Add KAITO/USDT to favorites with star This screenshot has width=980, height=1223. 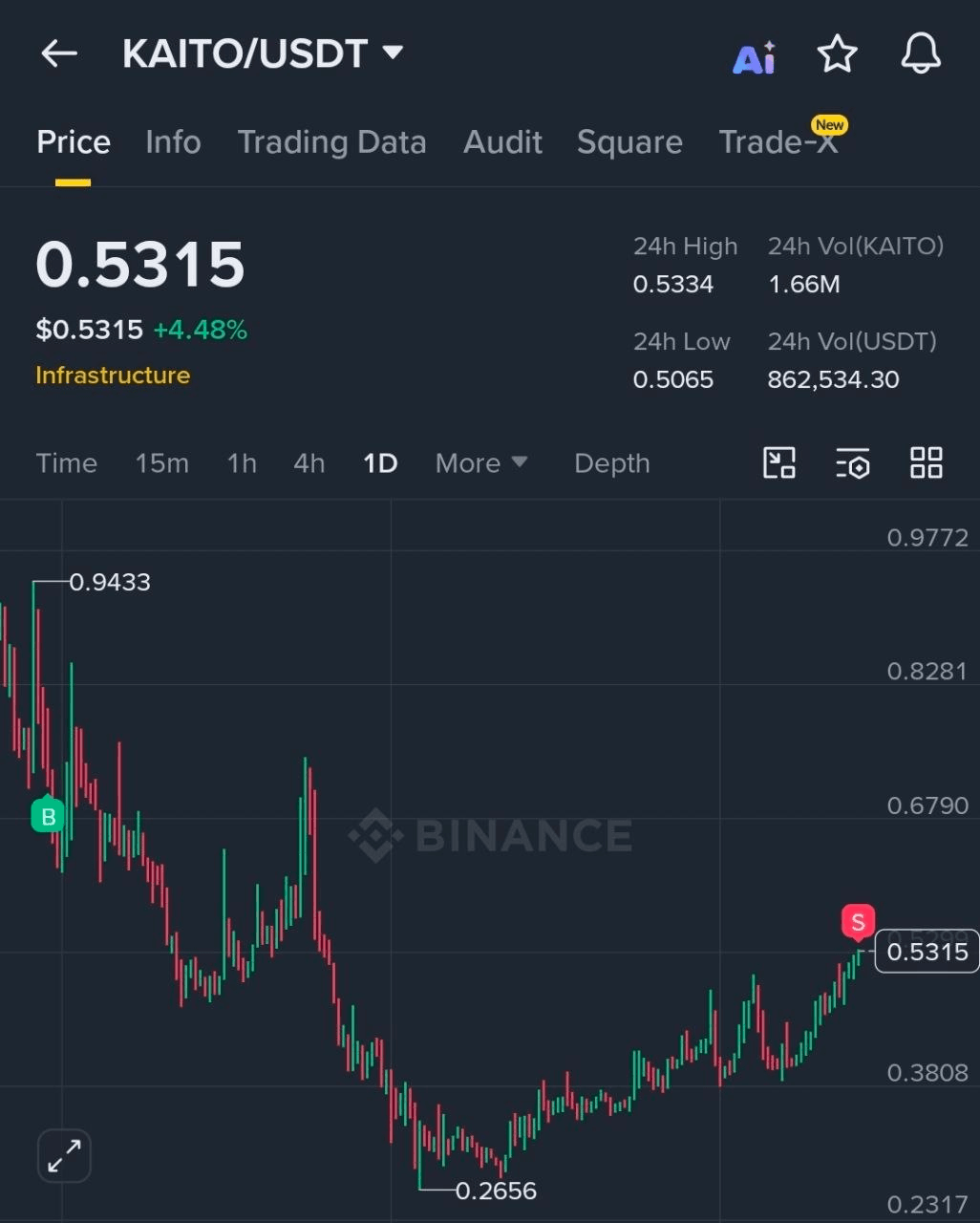point(838,54)
